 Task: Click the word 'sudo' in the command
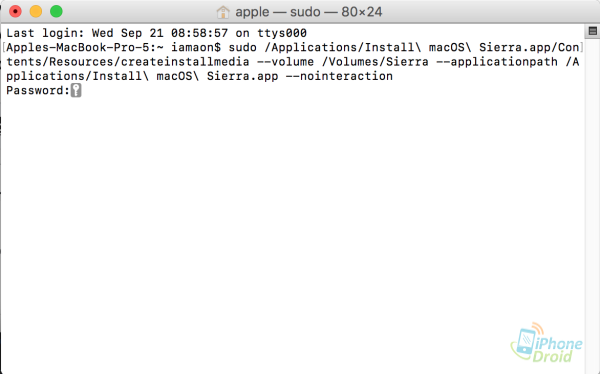243,47
